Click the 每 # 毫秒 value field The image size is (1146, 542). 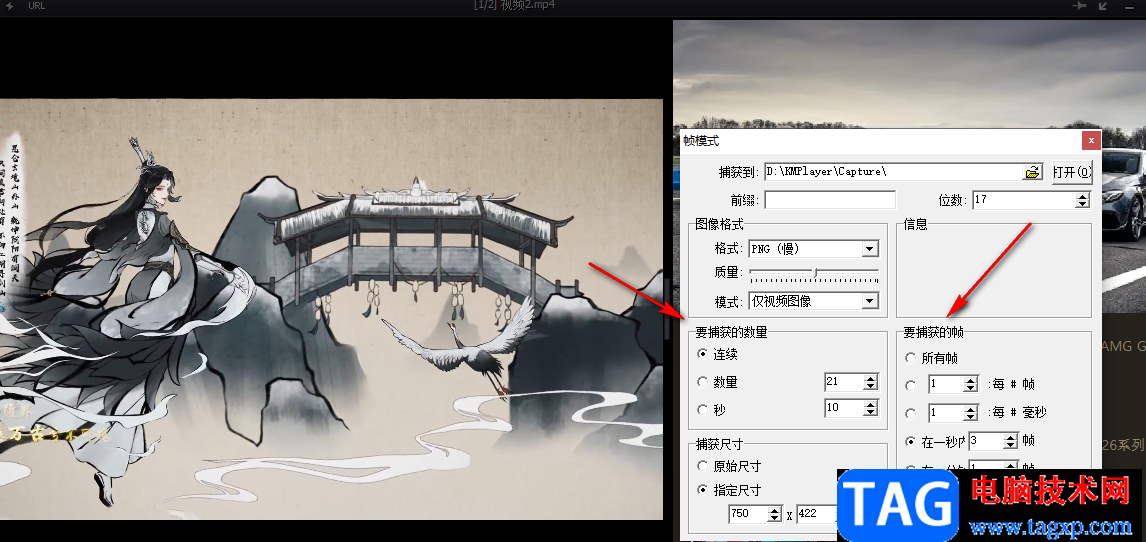click(x=946, y=413)
